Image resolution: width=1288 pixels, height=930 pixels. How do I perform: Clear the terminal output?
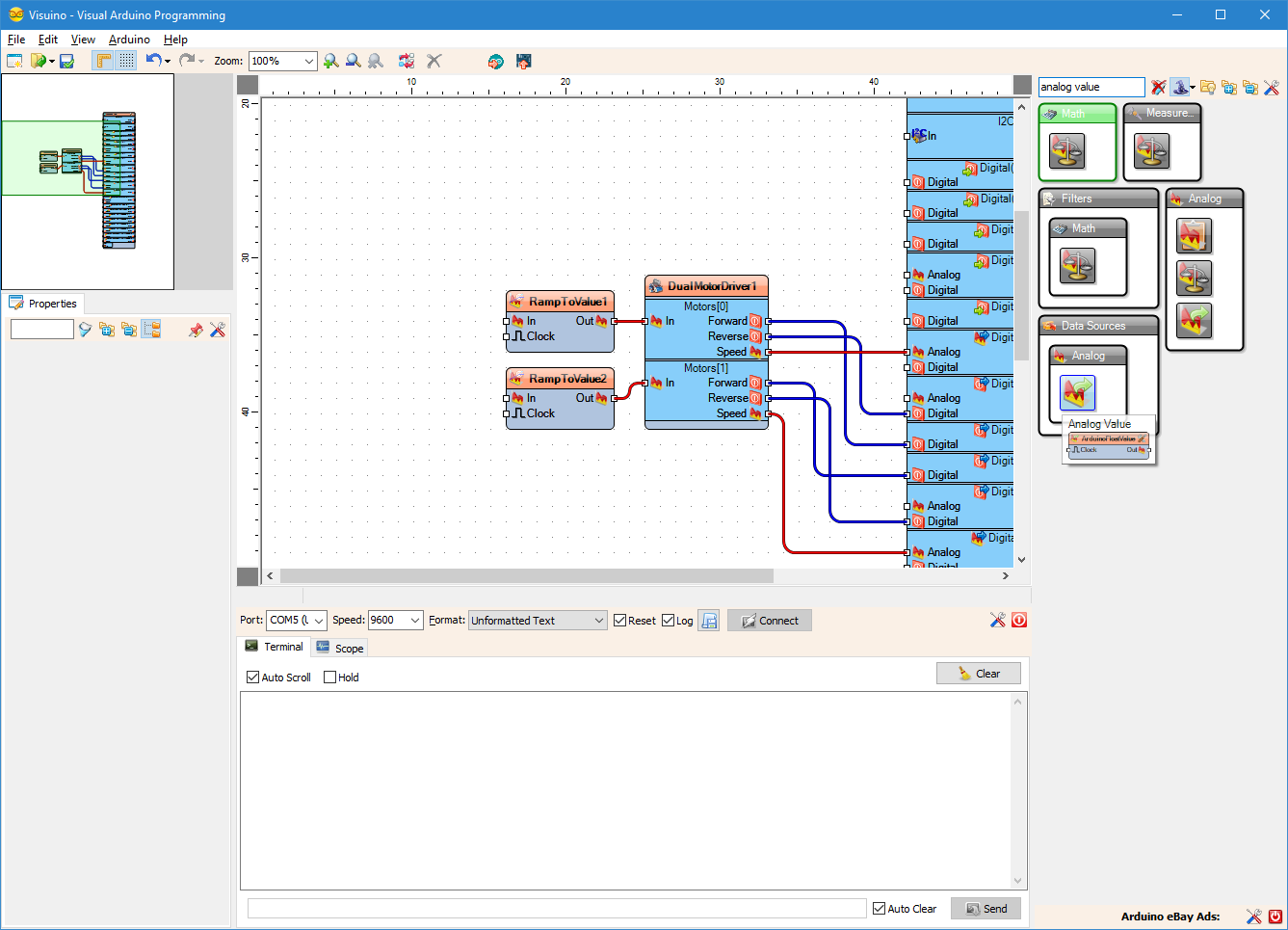point(979,673)
